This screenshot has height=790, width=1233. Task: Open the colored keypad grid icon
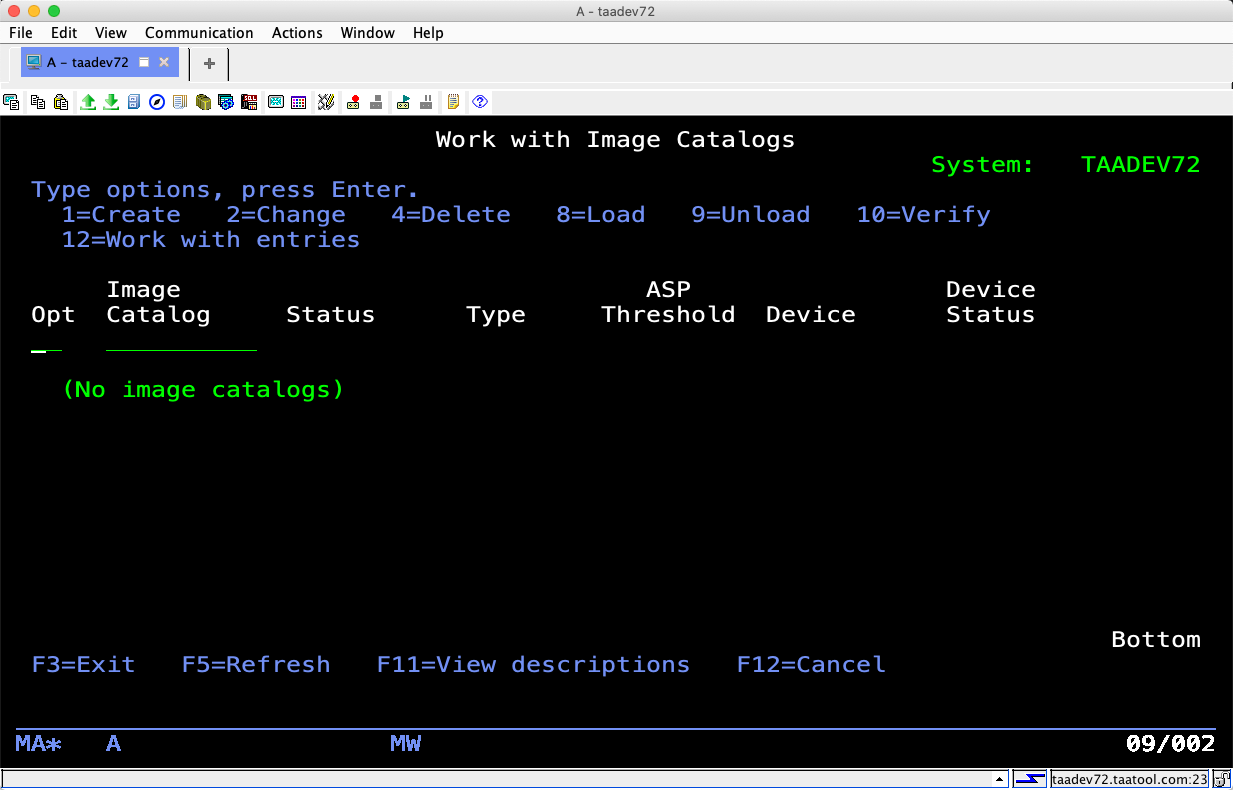coord(298,102)
